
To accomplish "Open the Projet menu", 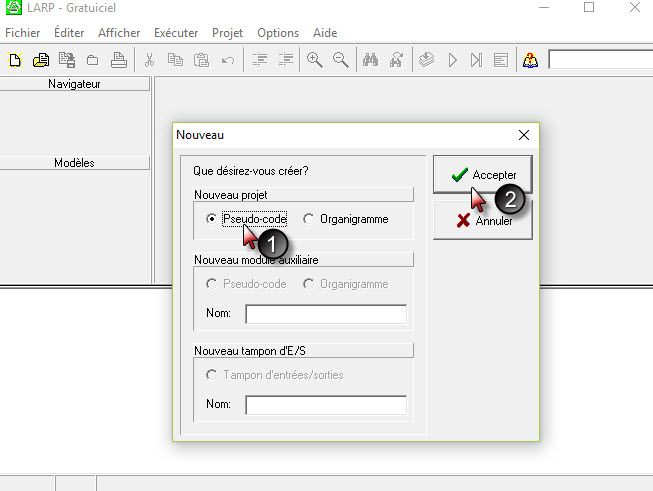I will (227, 33).
